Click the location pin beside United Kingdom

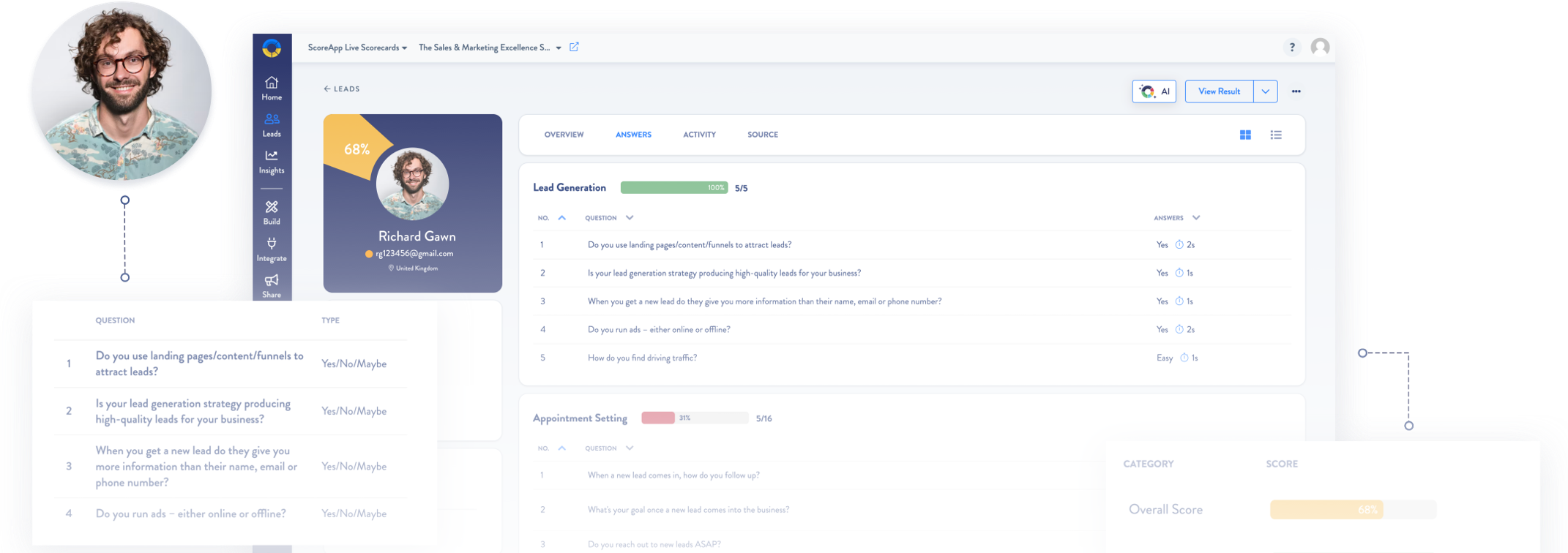coord(391,268)
